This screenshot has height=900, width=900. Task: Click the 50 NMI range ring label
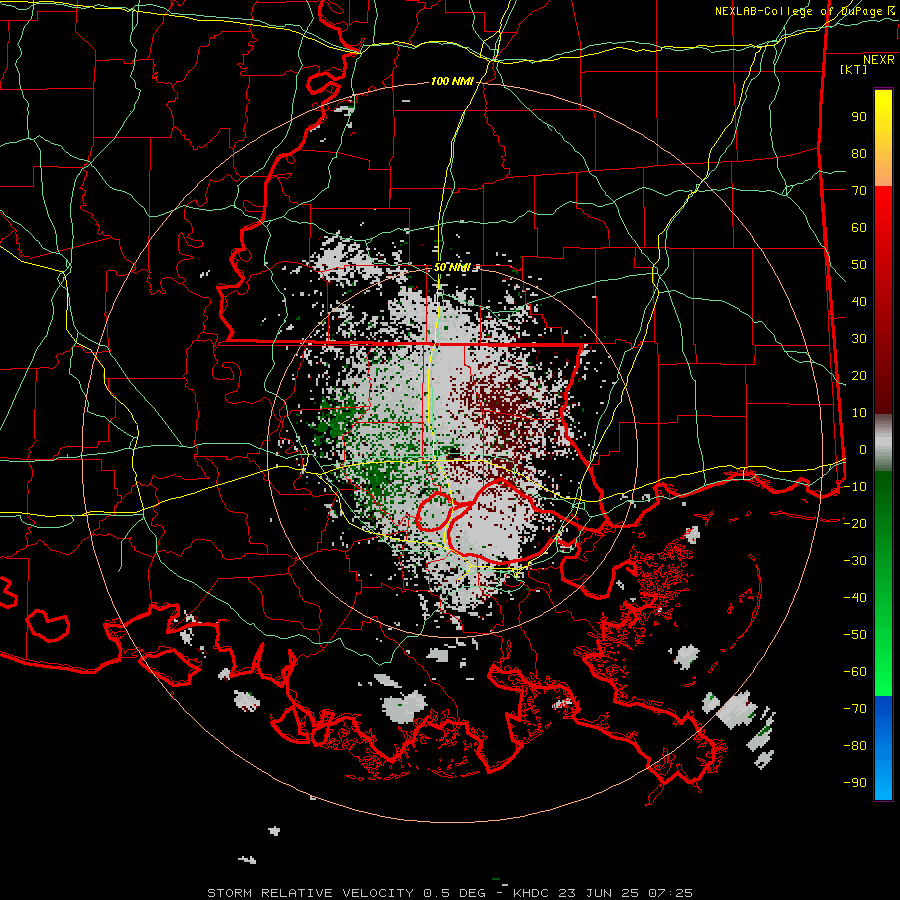pos(452,267)
